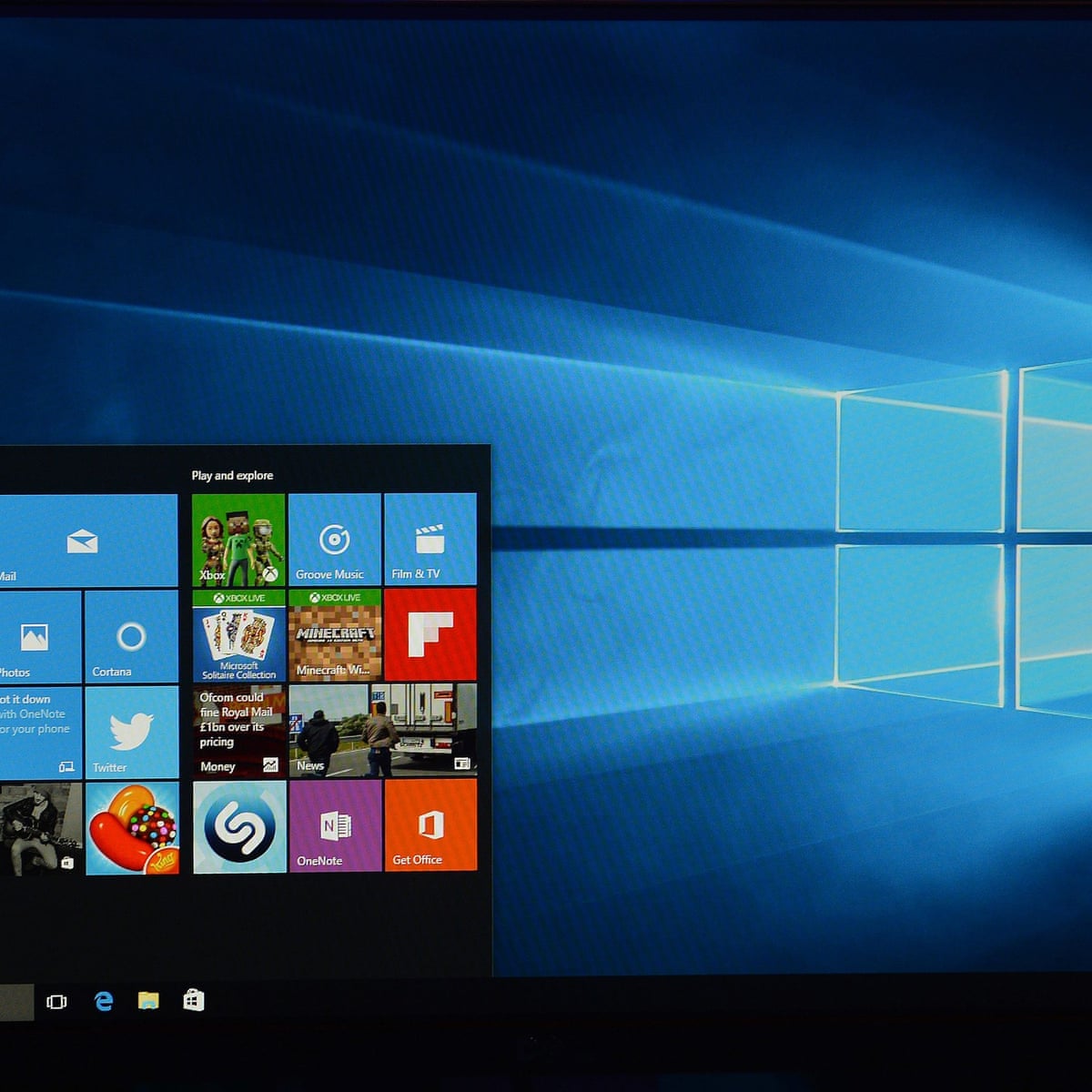Open the Money news tile about Royal Mail
This screenshot has width=1092, height=1092.
point(238,731)
